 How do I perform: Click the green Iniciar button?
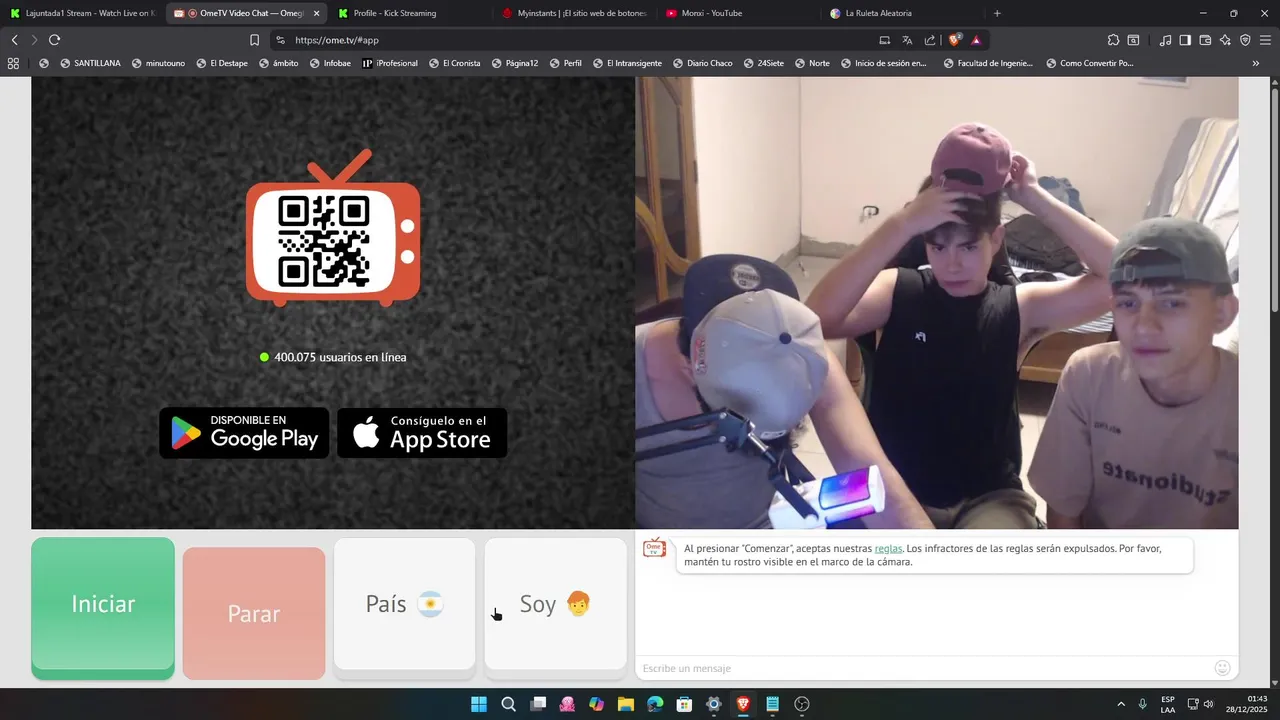coord(103,608)
